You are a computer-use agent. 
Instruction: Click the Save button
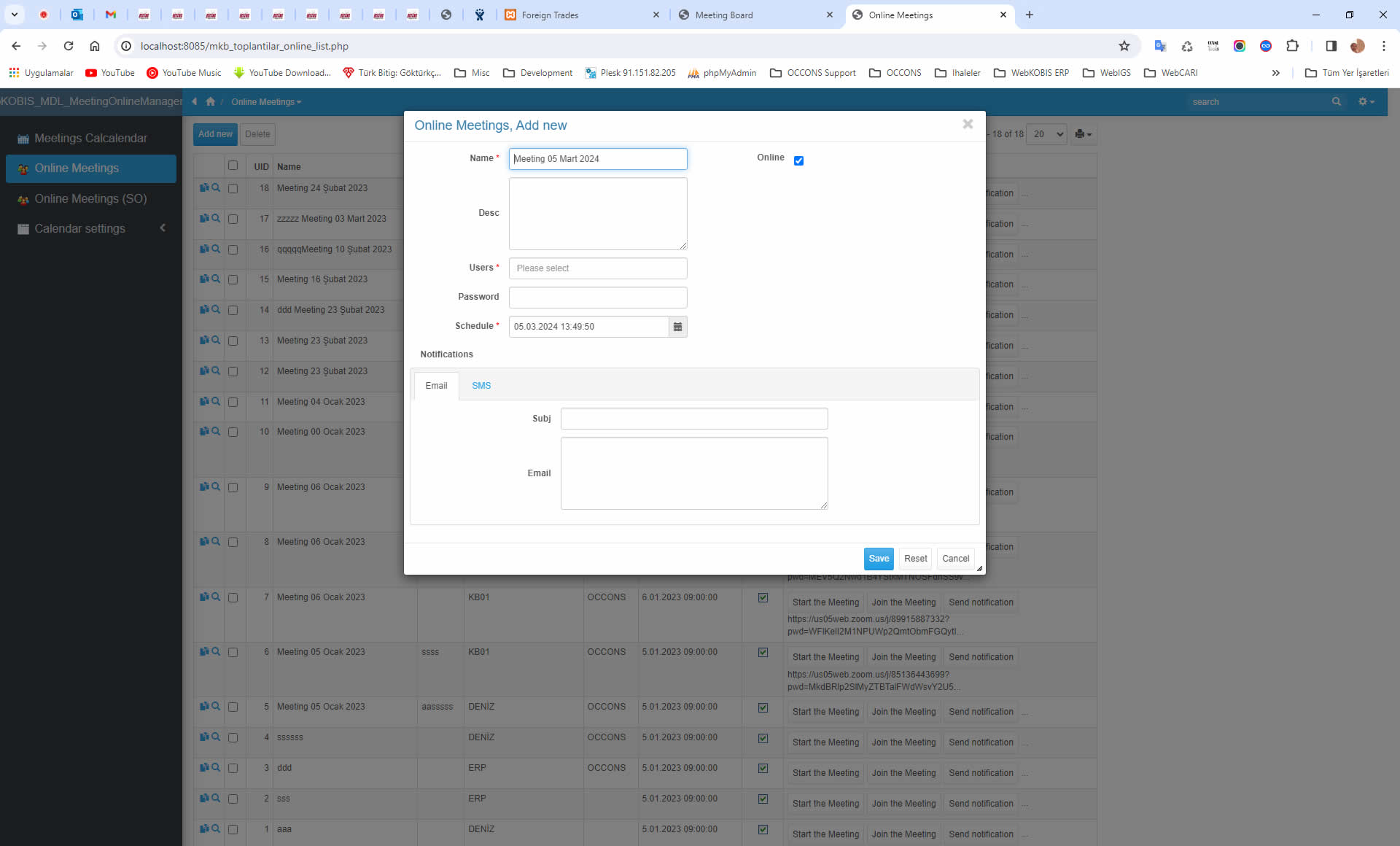[879, 559]
